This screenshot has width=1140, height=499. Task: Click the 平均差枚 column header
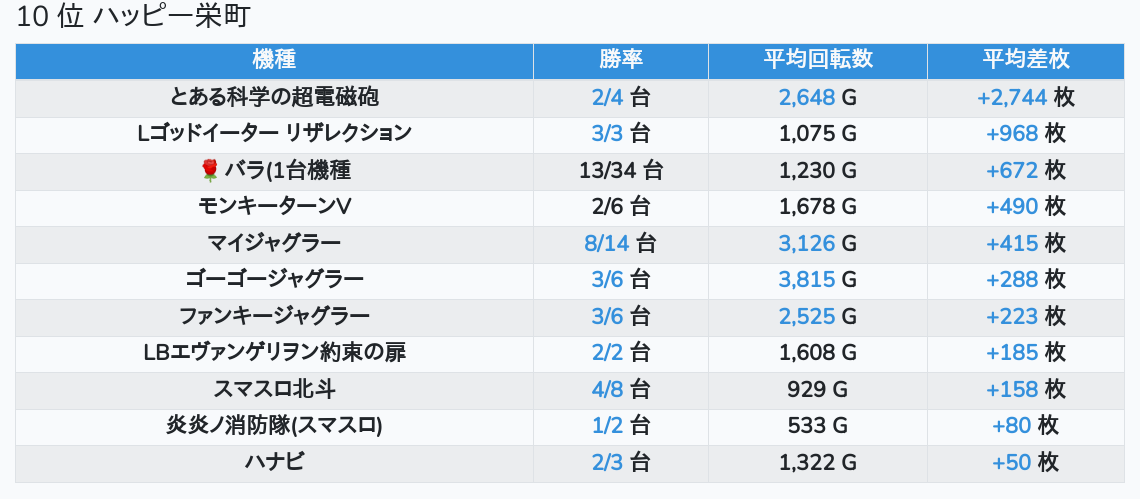(x=1025, y=59)
